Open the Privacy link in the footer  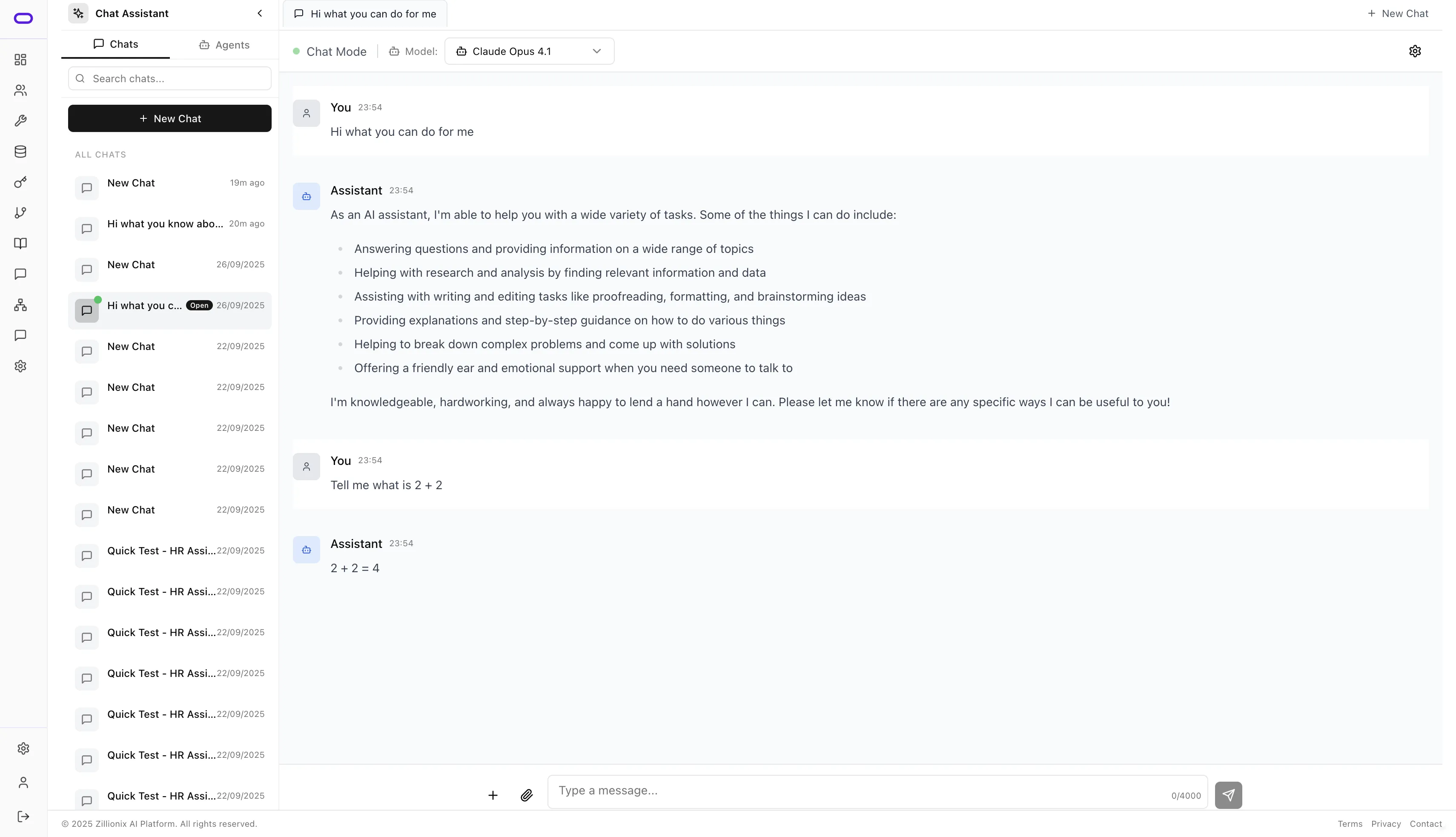1386,824
